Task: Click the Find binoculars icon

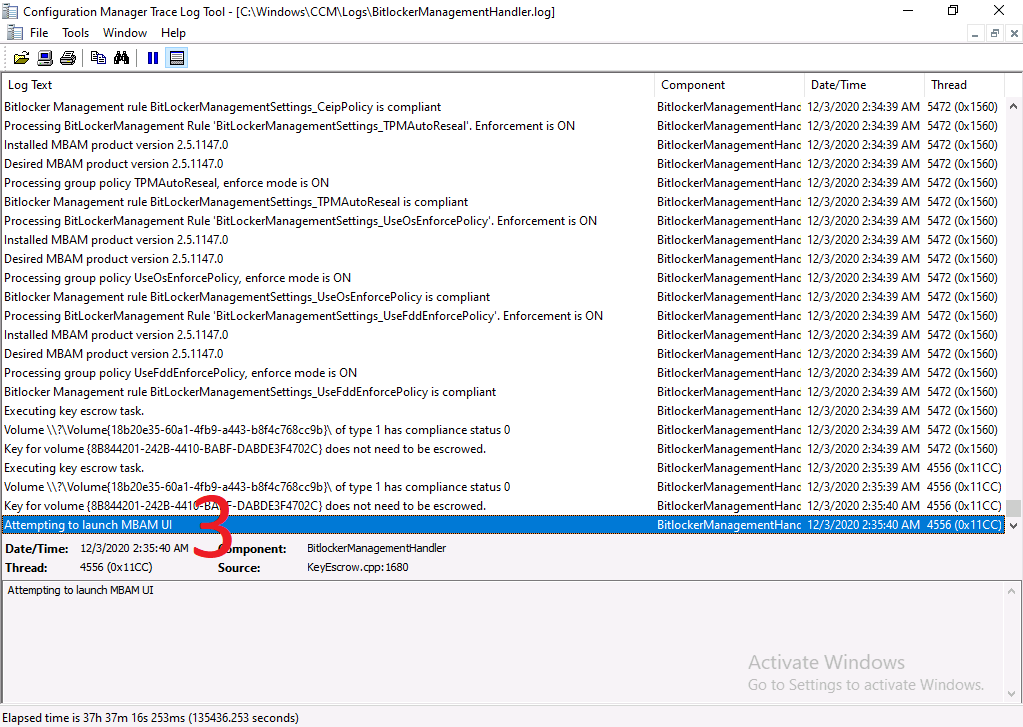Action: coord(121,58)
